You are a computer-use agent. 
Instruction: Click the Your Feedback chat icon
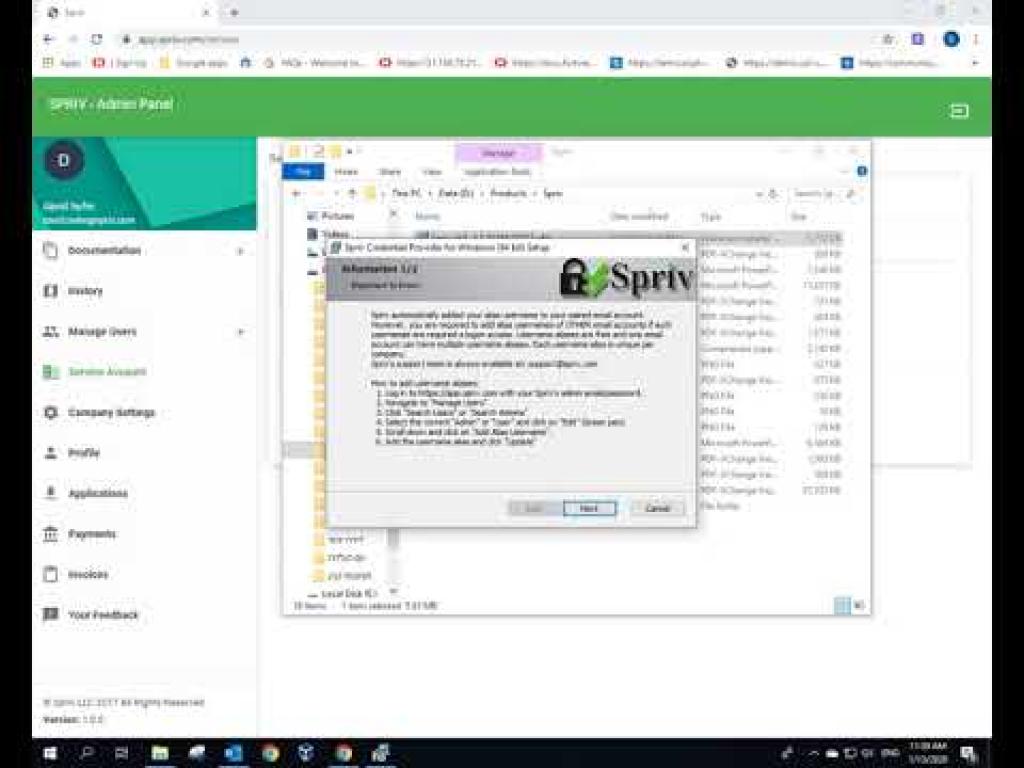(x=51, y=615)
